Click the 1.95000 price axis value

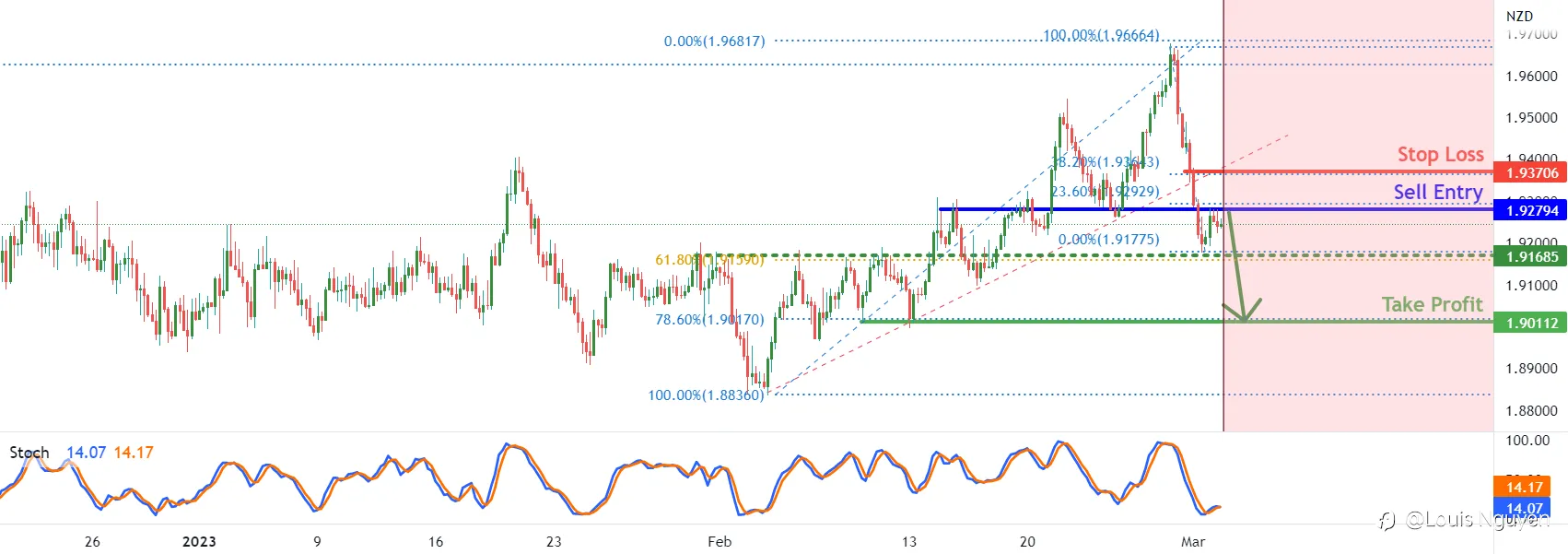tap(1531, 118)
